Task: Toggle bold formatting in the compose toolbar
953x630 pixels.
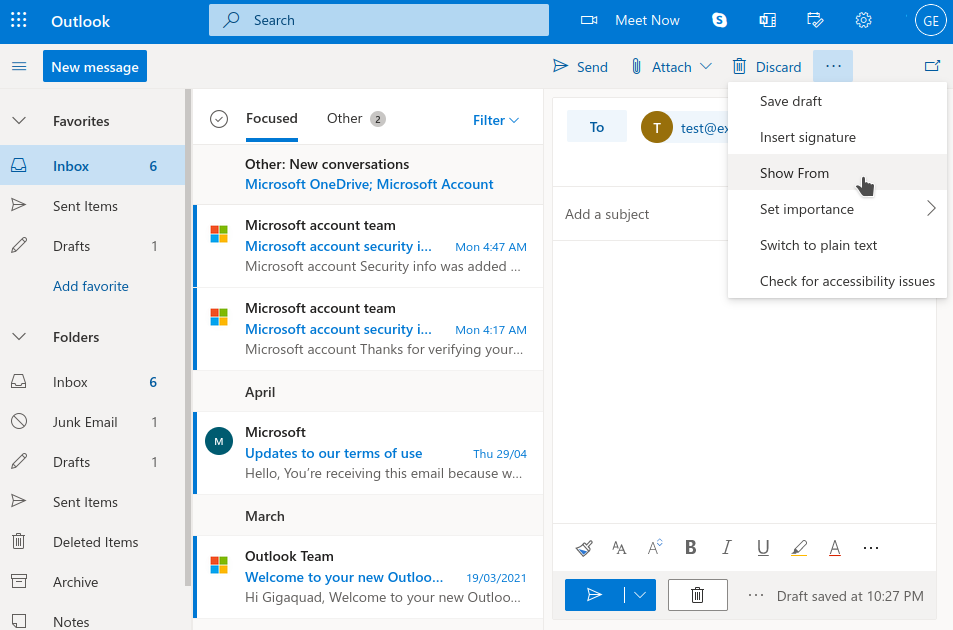Action: (690, 547)
